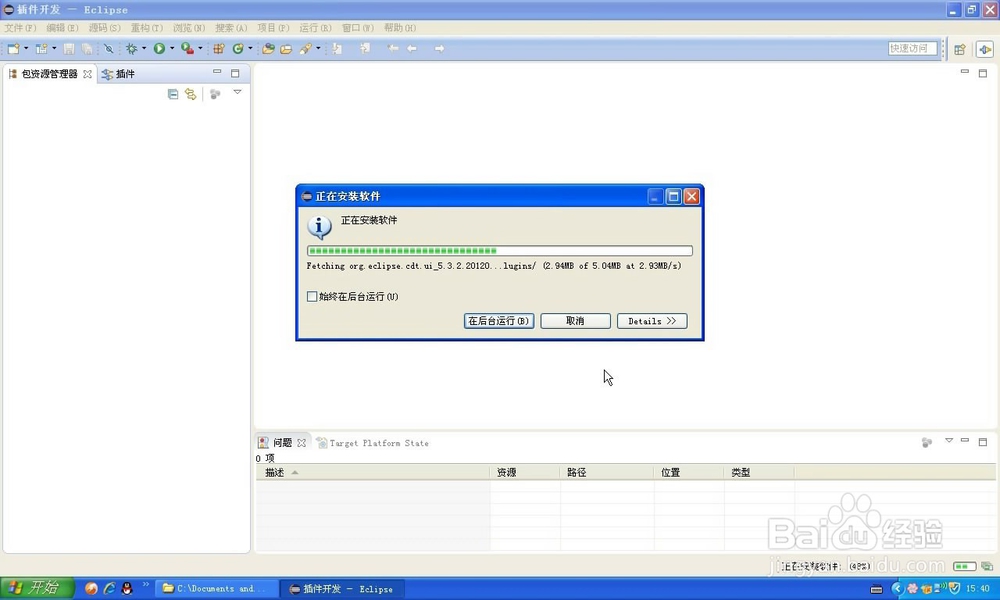Expand the Debug dropdown arrow
The height and width of the screenshot is (600, 1000).
(143, 48)
